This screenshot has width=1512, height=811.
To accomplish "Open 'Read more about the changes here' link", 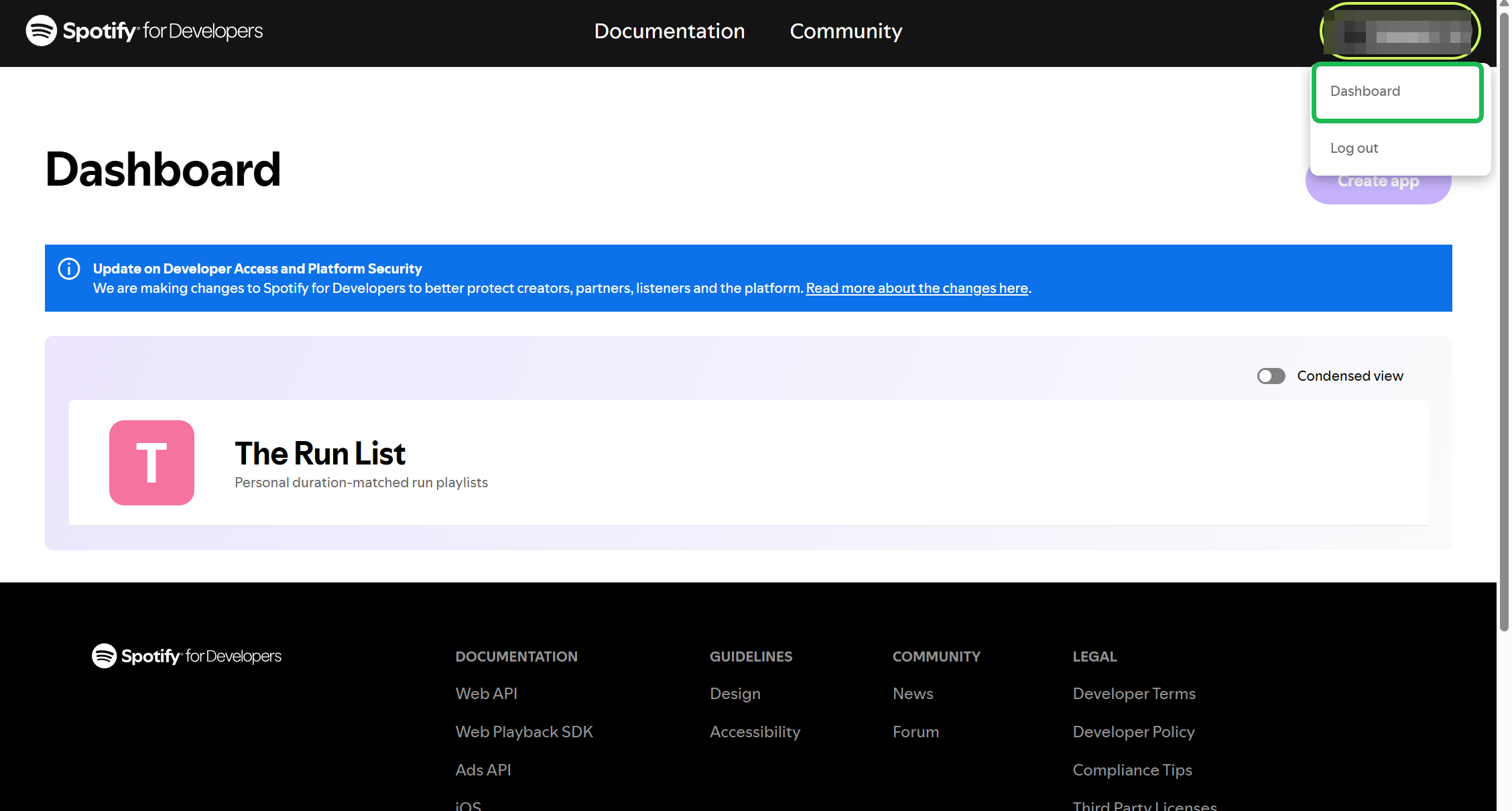I will (x=917, y=288).
